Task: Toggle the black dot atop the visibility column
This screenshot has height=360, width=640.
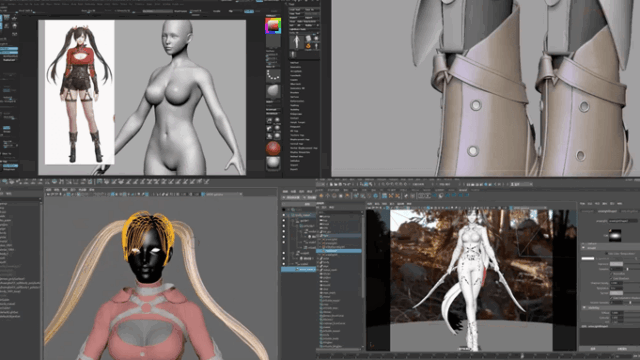Action: click(284, 210)
